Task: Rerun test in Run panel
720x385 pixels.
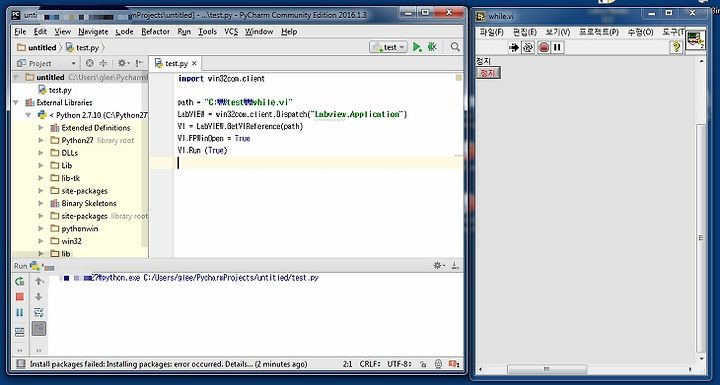Action: coord(20,281)
